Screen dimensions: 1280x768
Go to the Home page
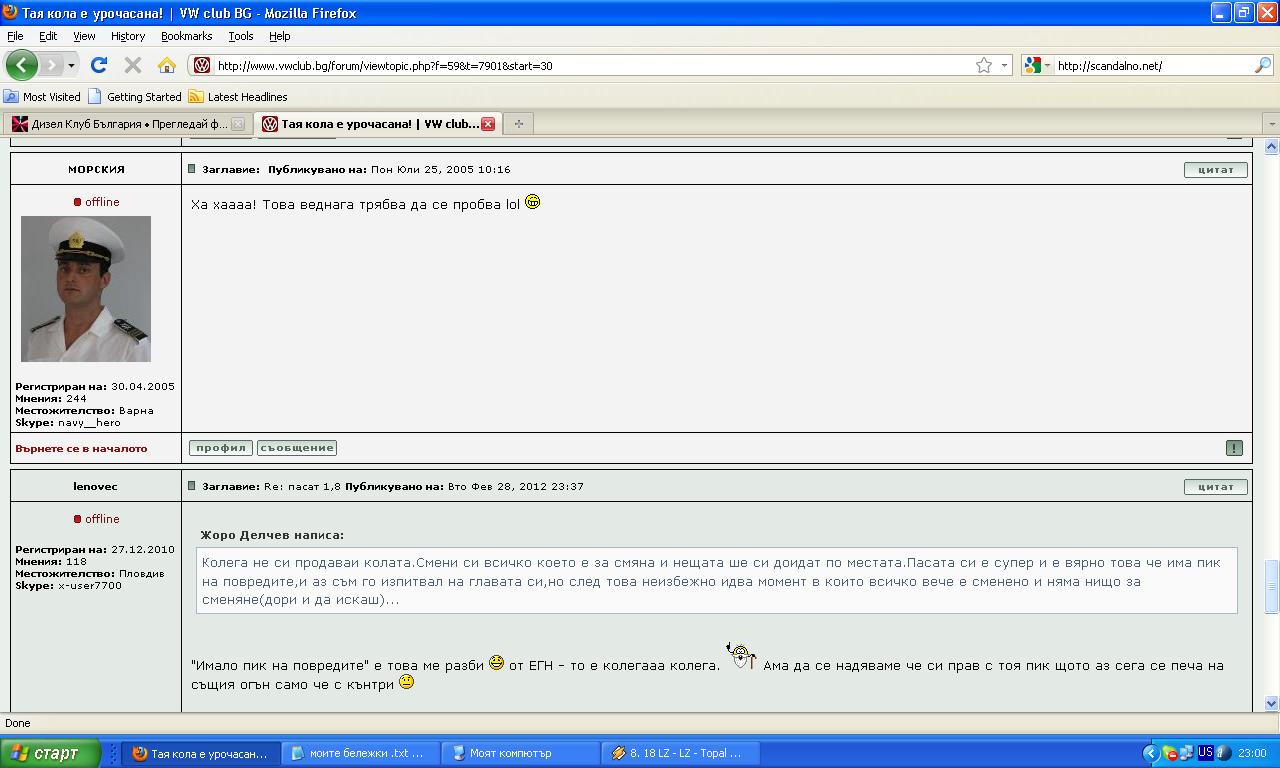[x=167, y=65]
